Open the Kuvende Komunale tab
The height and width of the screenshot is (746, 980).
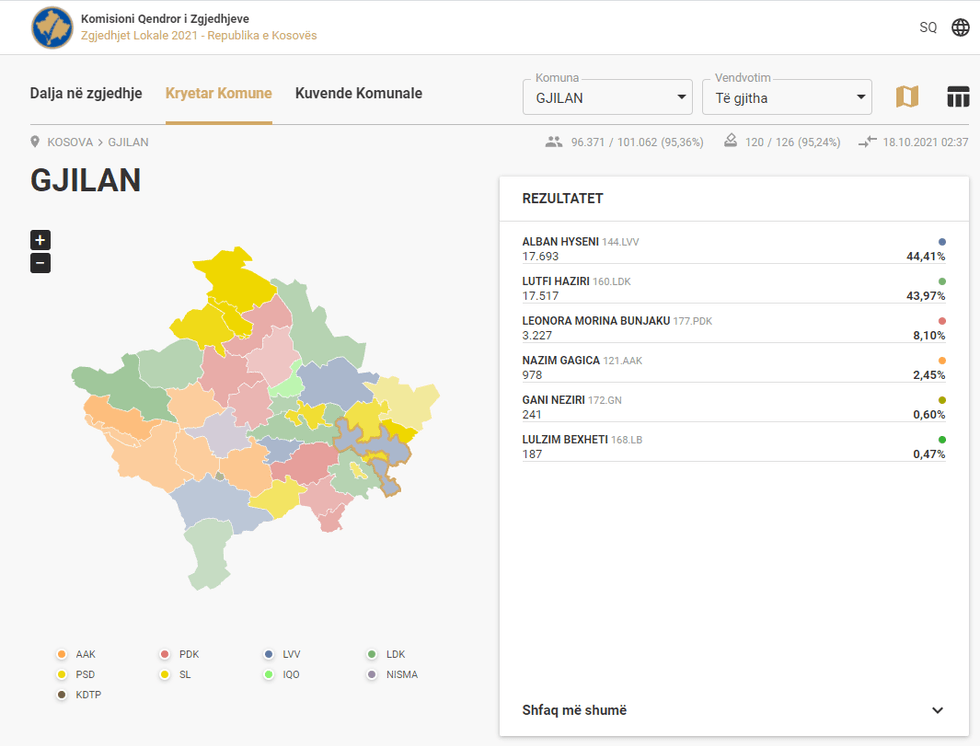coord(358,94)
